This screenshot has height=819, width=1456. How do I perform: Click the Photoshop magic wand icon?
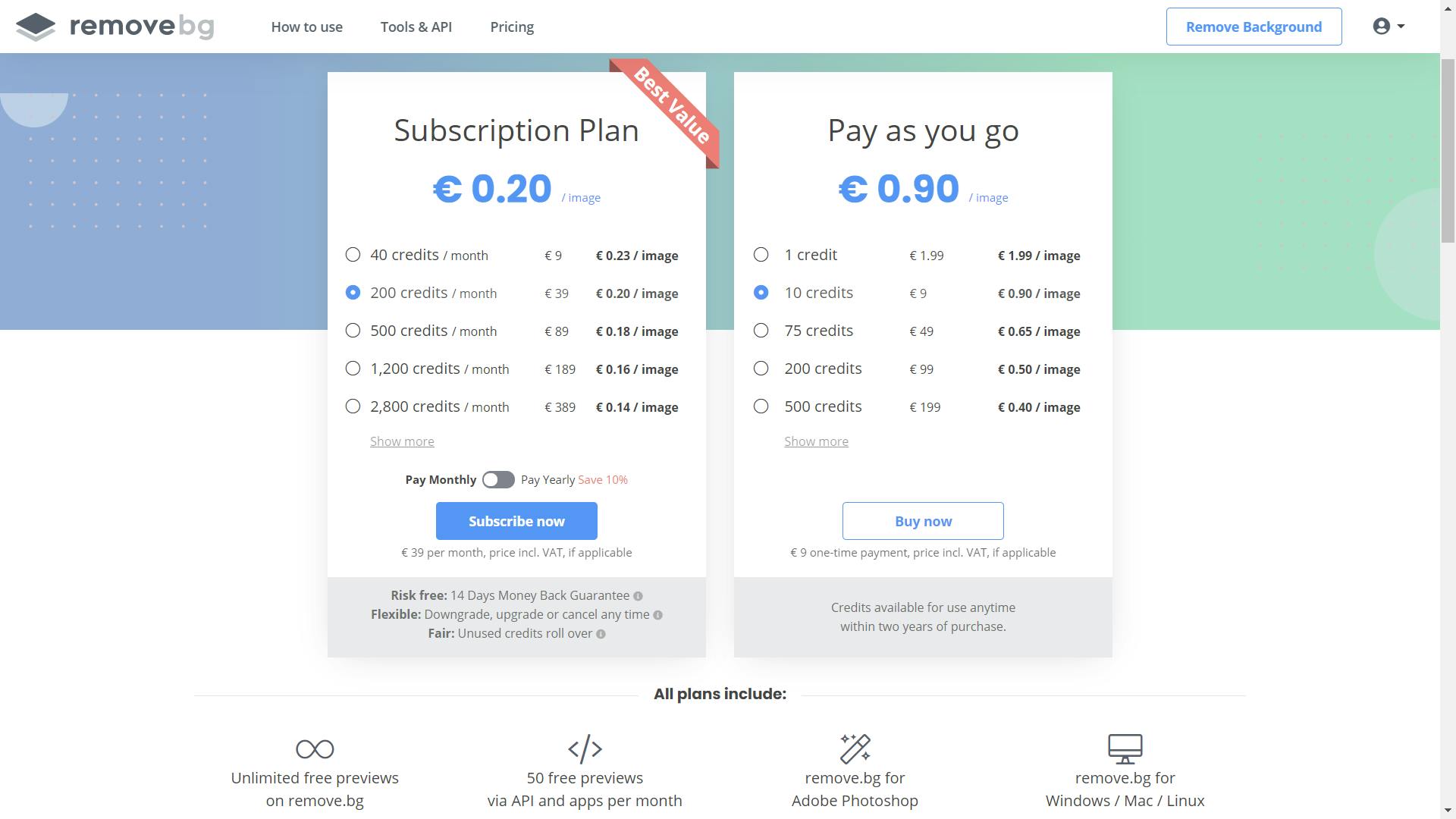(x=855, y=749)
